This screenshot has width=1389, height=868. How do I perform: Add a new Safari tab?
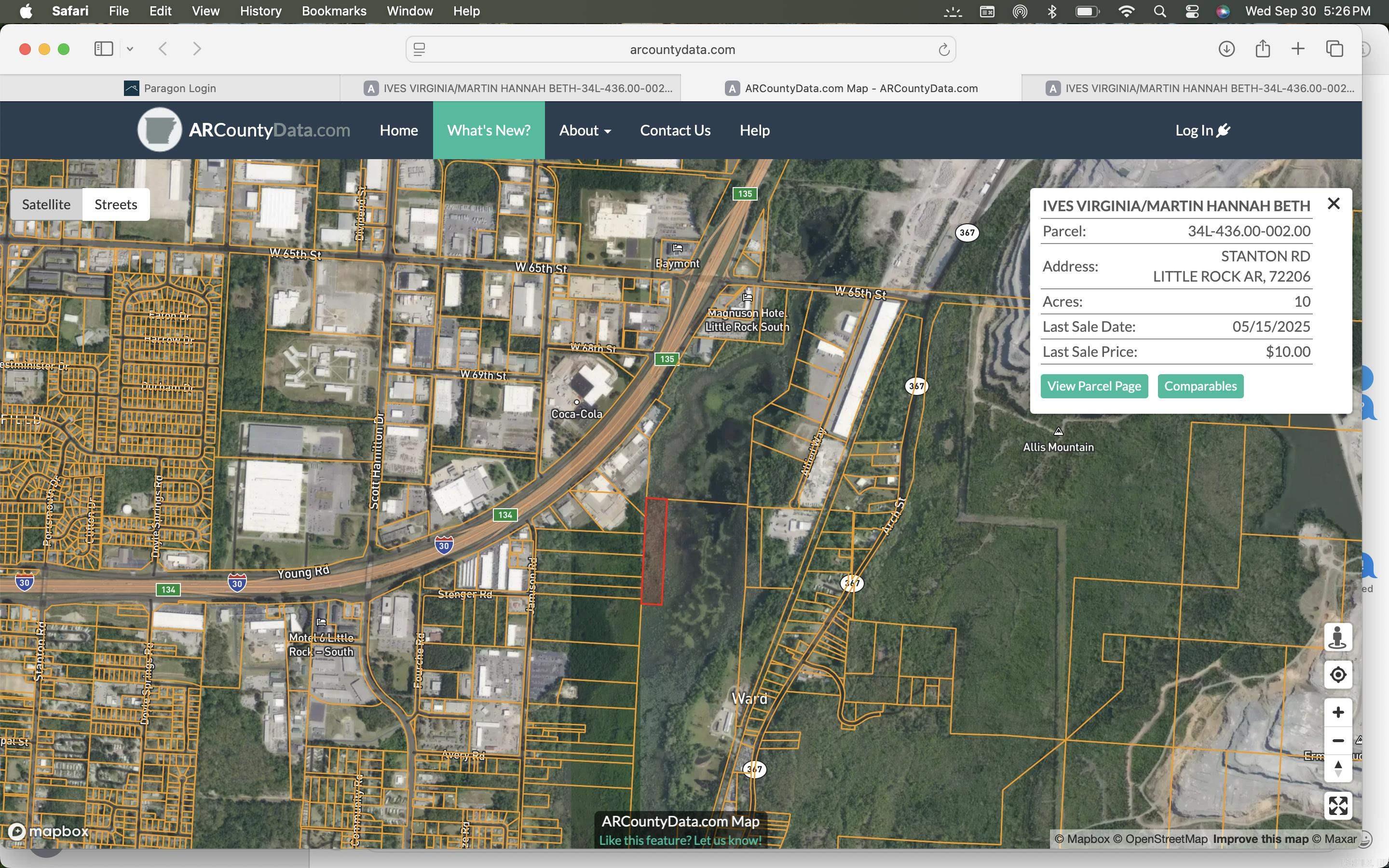point(1298,49)
